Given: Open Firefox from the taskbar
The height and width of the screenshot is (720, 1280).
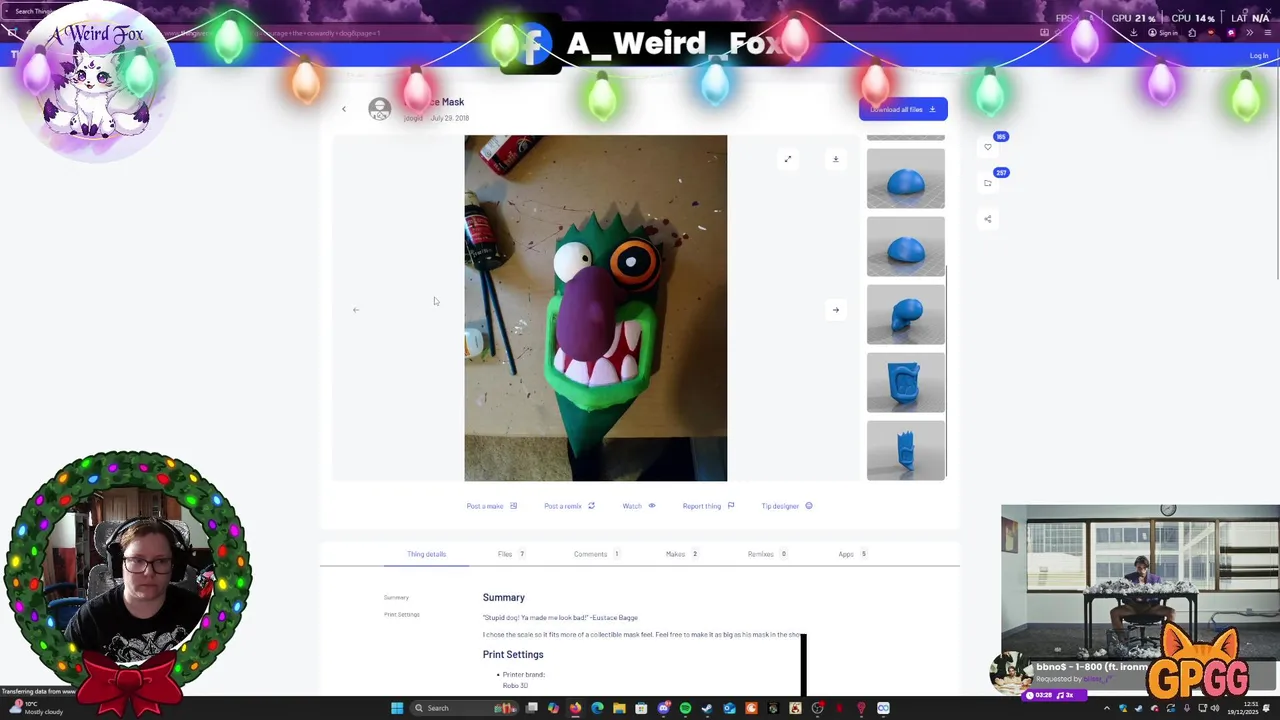Looking at the screenshot, I should click(575, 708).
